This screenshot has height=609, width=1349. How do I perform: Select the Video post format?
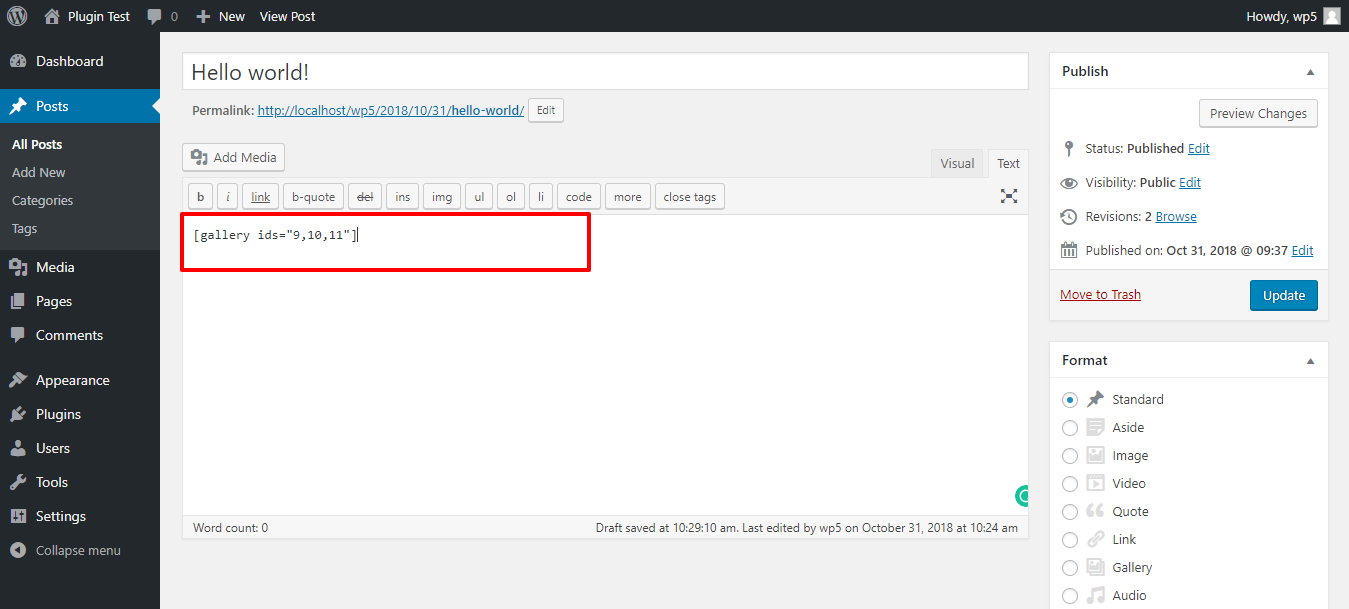click(1070, 483)
